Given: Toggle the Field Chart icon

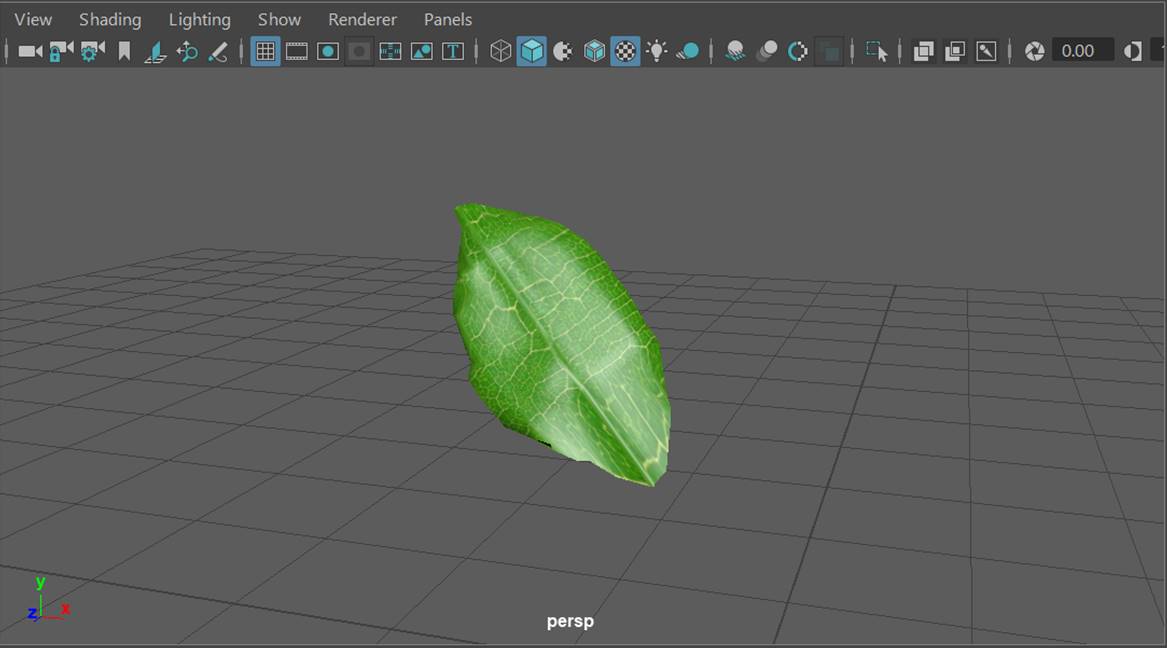Looking at the screenshot, I should [x=390, y=51].
